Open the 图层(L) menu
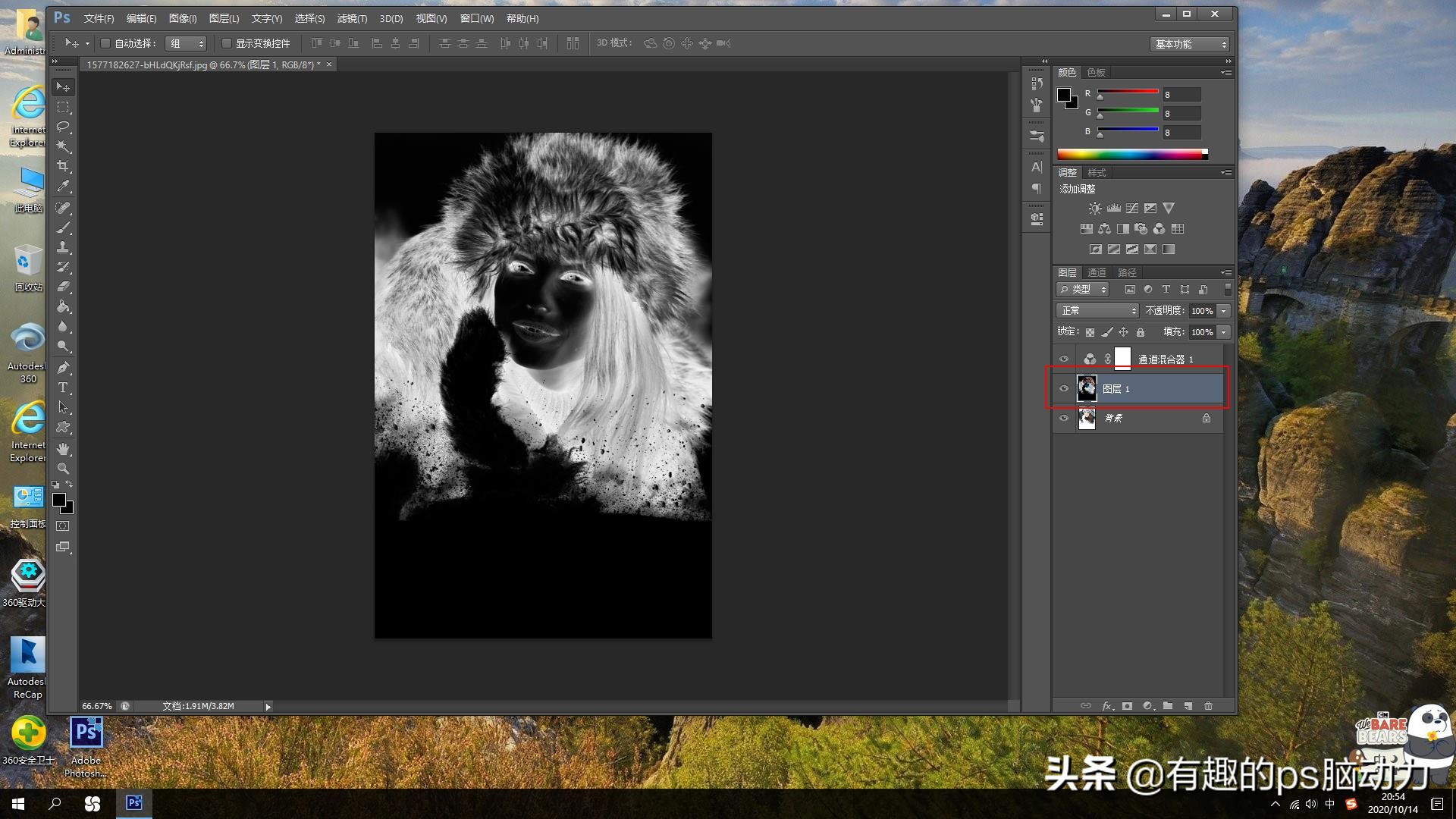 pyautogui.click(x=224, y=18)
